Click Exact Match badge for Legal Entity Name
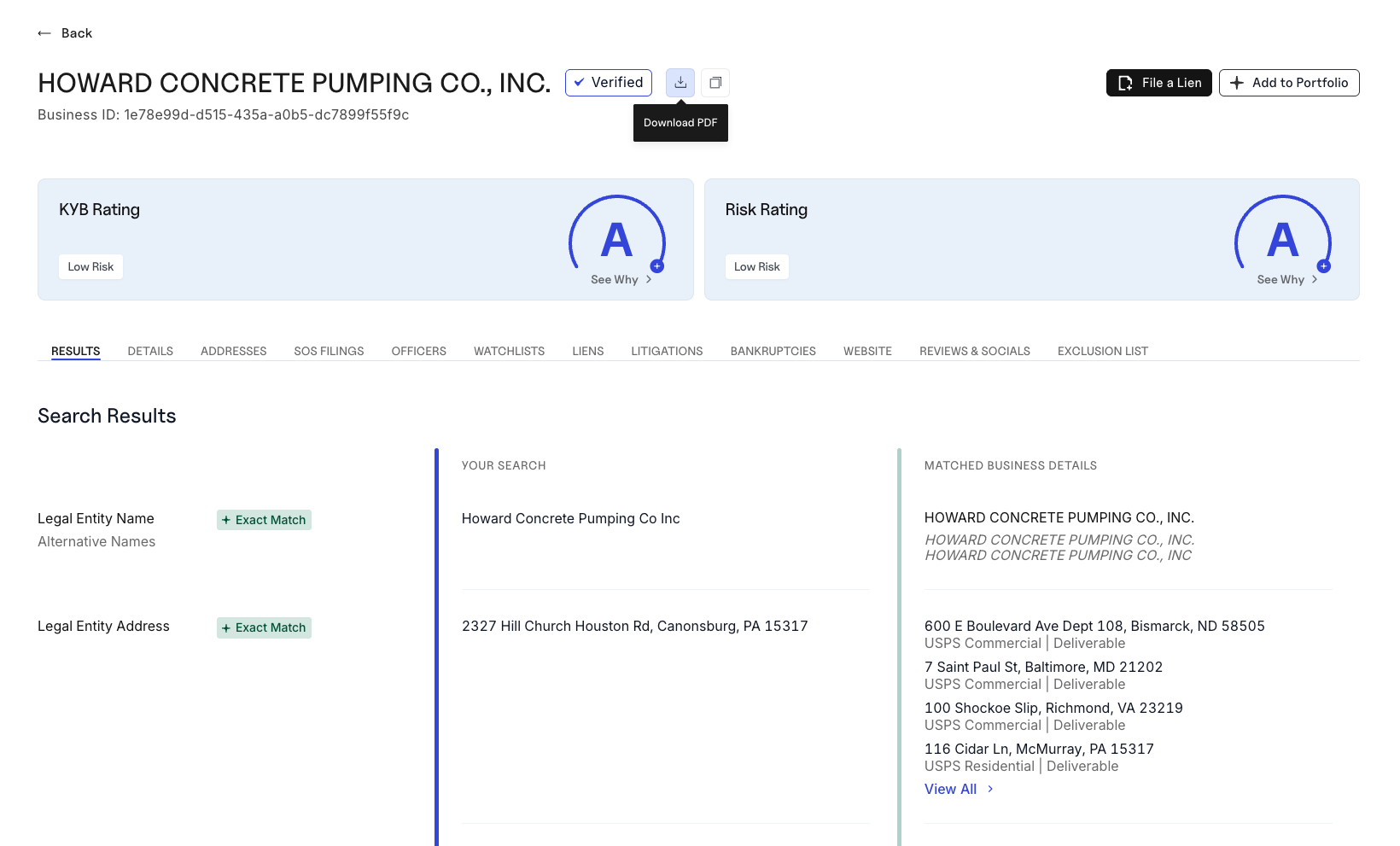Image resolution: width=1400 pixels, height=846 pixels. (x=264, y=520)
